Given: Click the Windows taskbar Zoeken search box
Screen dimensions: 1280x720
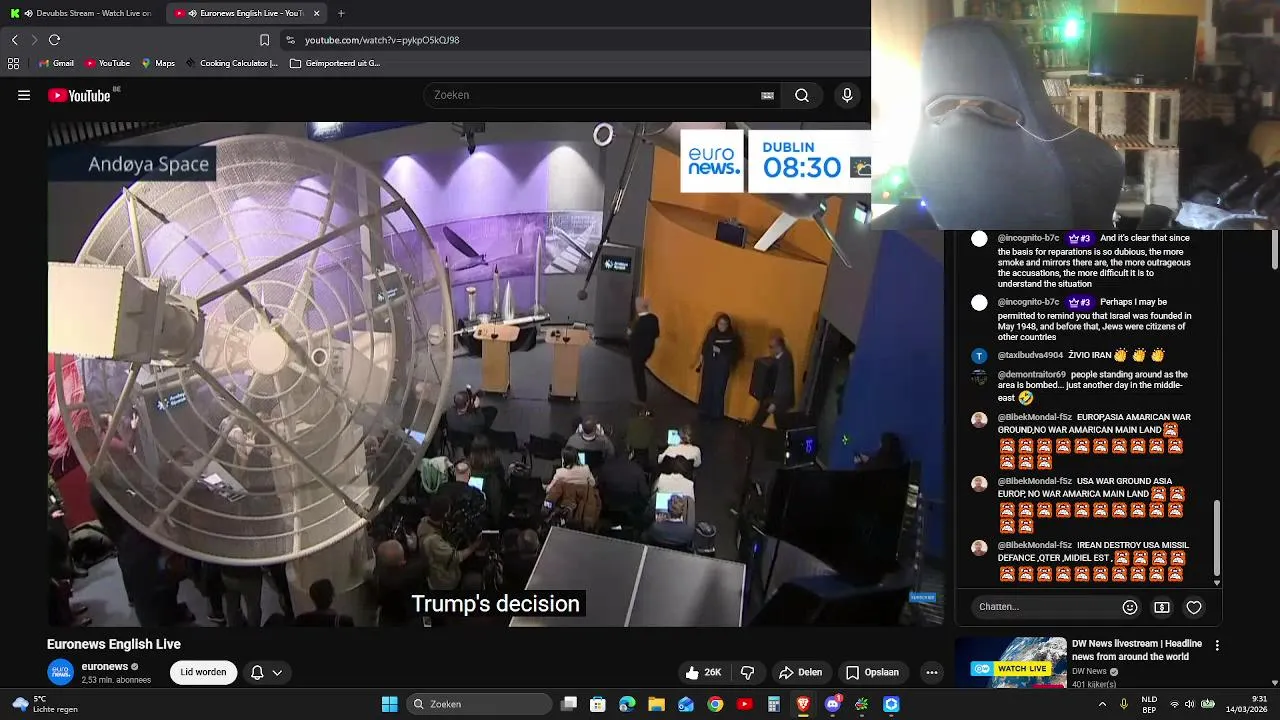Looking at the screenshot, I should pyautogui.click(x=480, y=704).
